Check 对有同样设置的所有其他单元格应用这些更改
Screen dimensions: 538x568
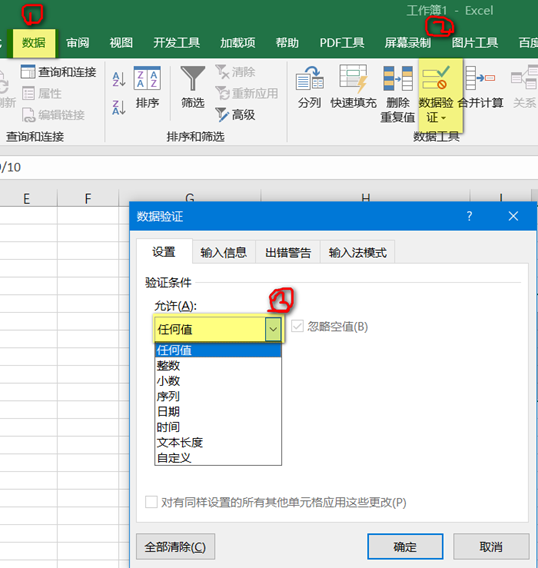click(x=151, y=502)
